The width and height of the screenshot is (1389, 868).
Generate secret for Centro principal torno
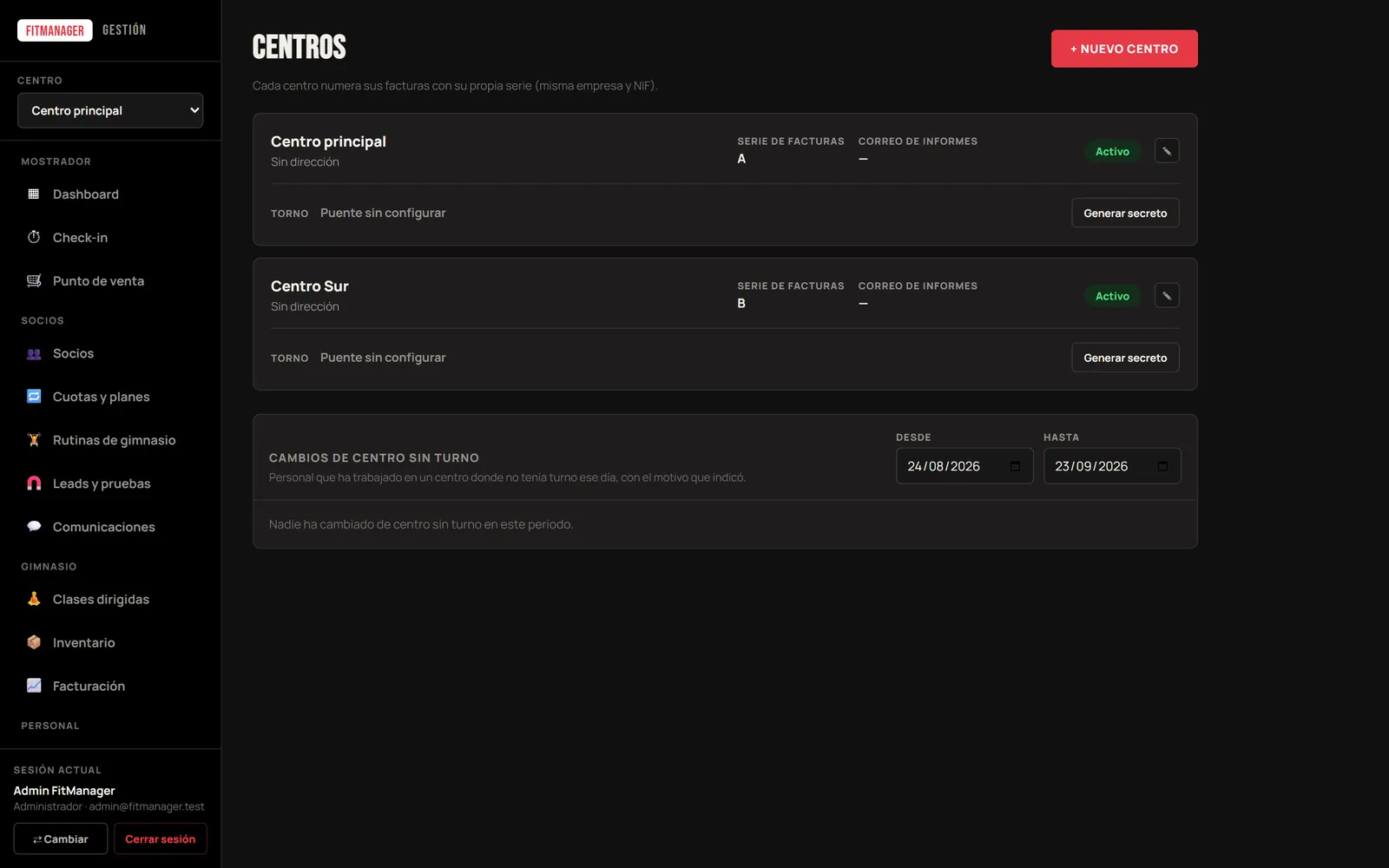click(1125, 213)
